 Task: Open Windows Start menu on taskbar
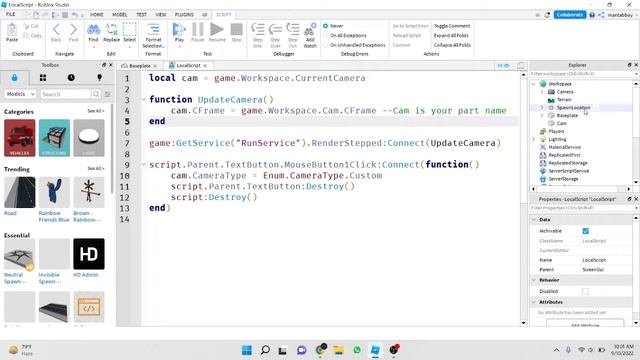click(x=247, y=350)
